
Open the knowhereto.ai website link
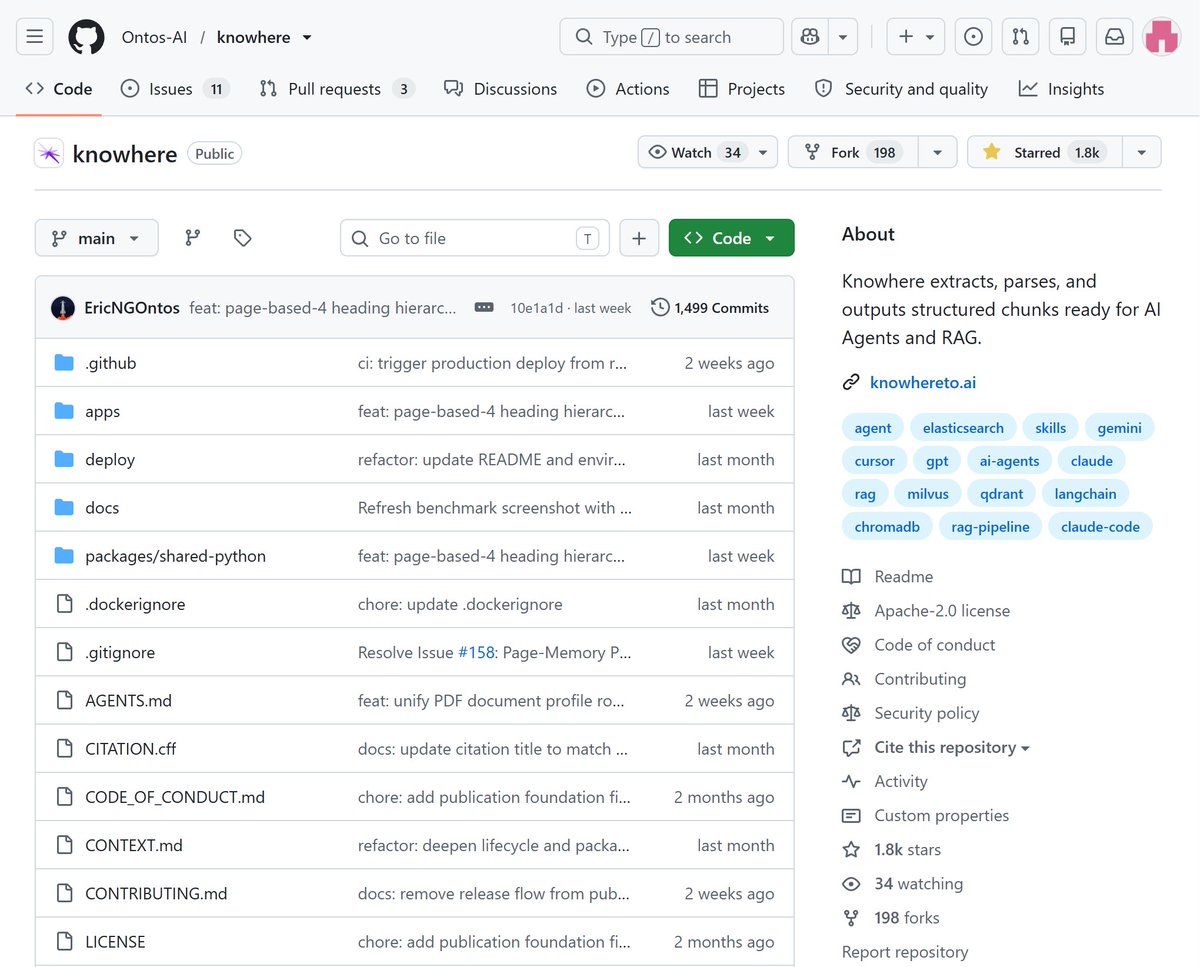[923, 382]
